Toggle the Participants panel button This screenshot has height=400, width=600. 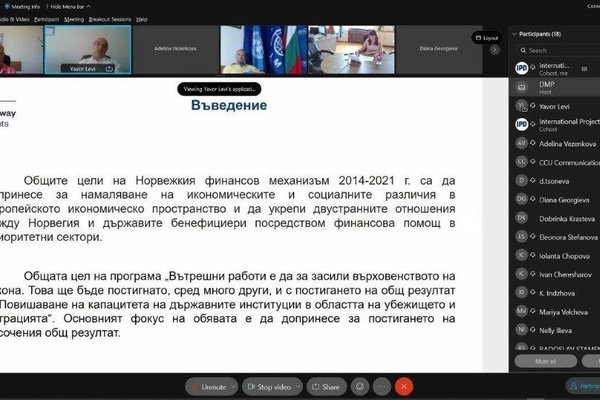pyautogui.click(x=583, y=386)
